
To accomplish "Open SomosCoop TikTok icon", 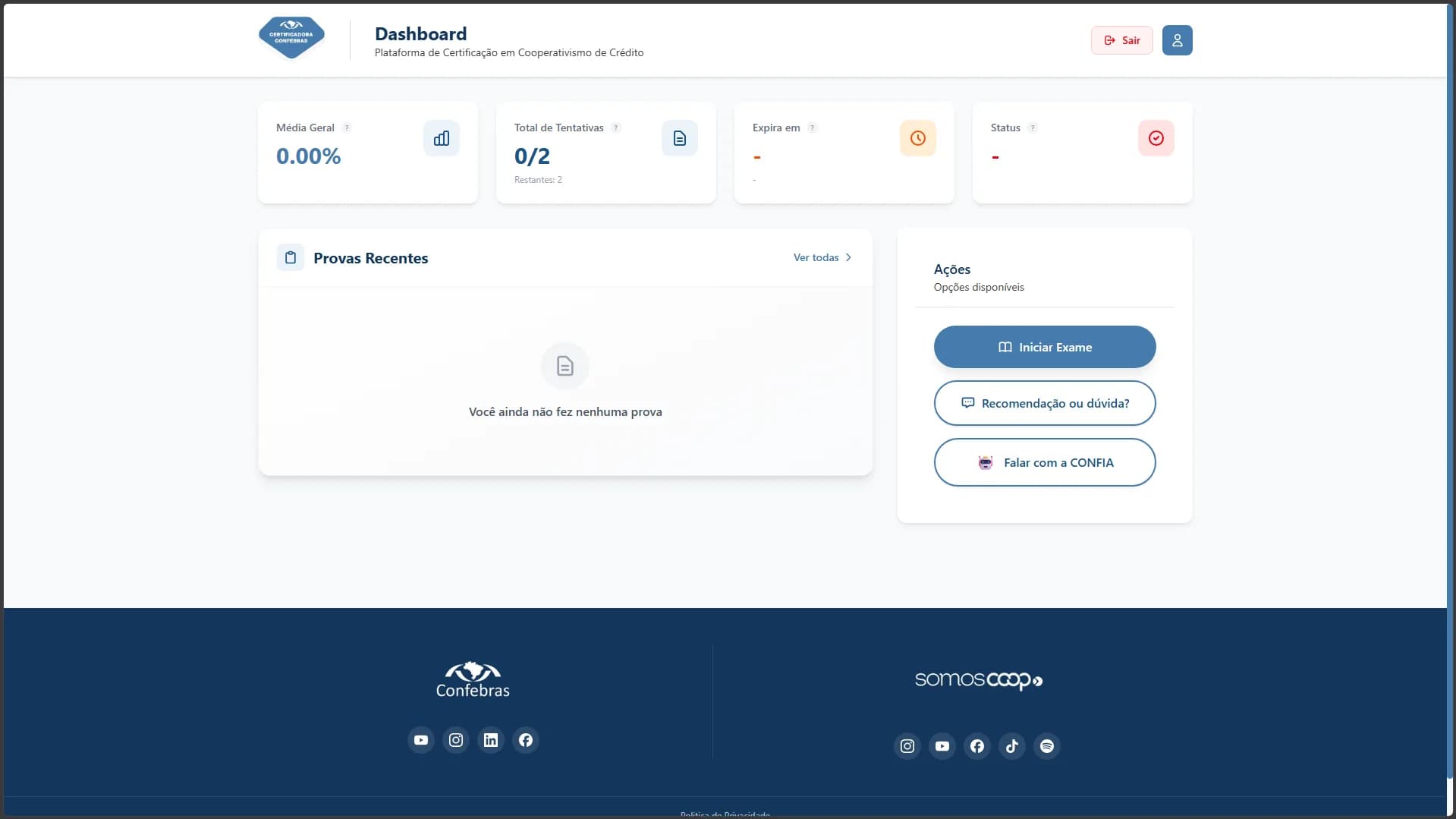I will (x=1012, y=746).
